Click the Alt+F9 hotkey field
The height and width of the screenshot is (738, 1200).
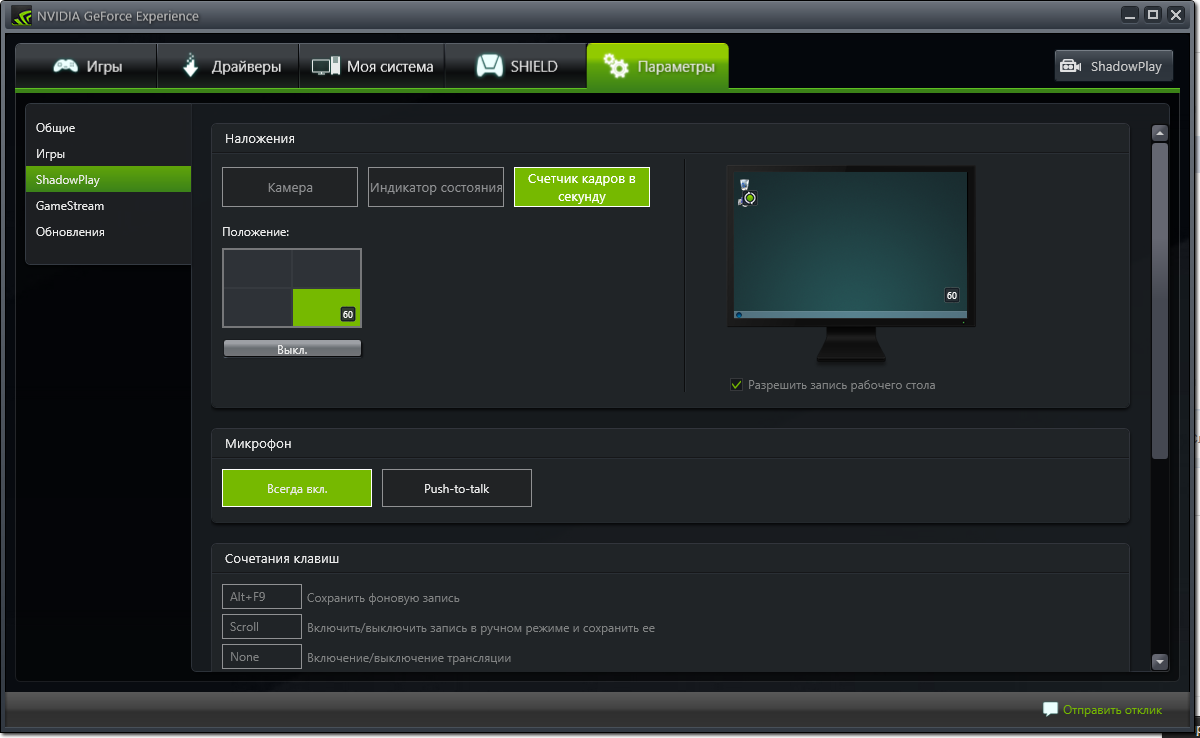[x=262, y=597]
